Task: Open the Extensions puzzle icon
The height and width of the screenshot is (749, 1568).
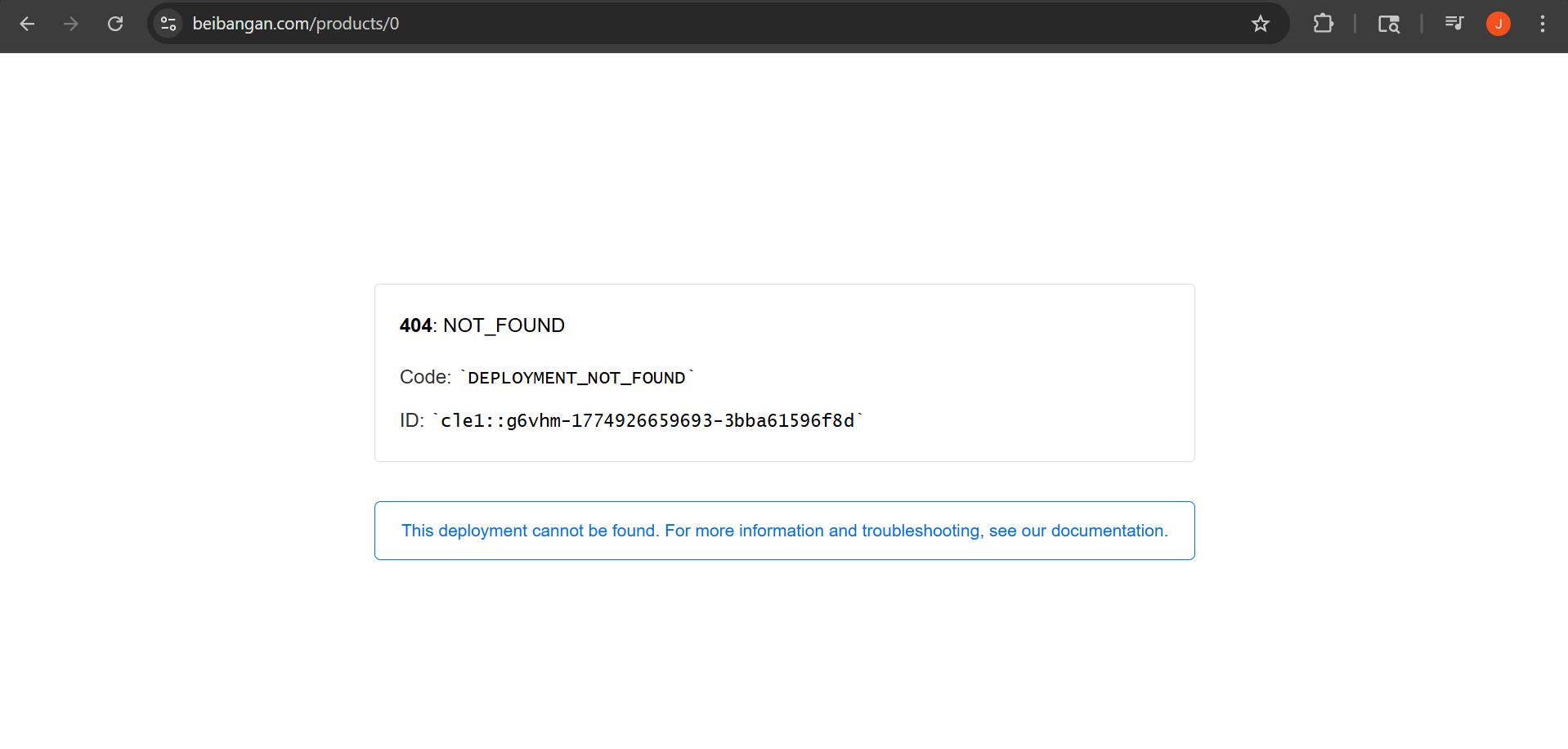Action: [x=1323, y=24]
